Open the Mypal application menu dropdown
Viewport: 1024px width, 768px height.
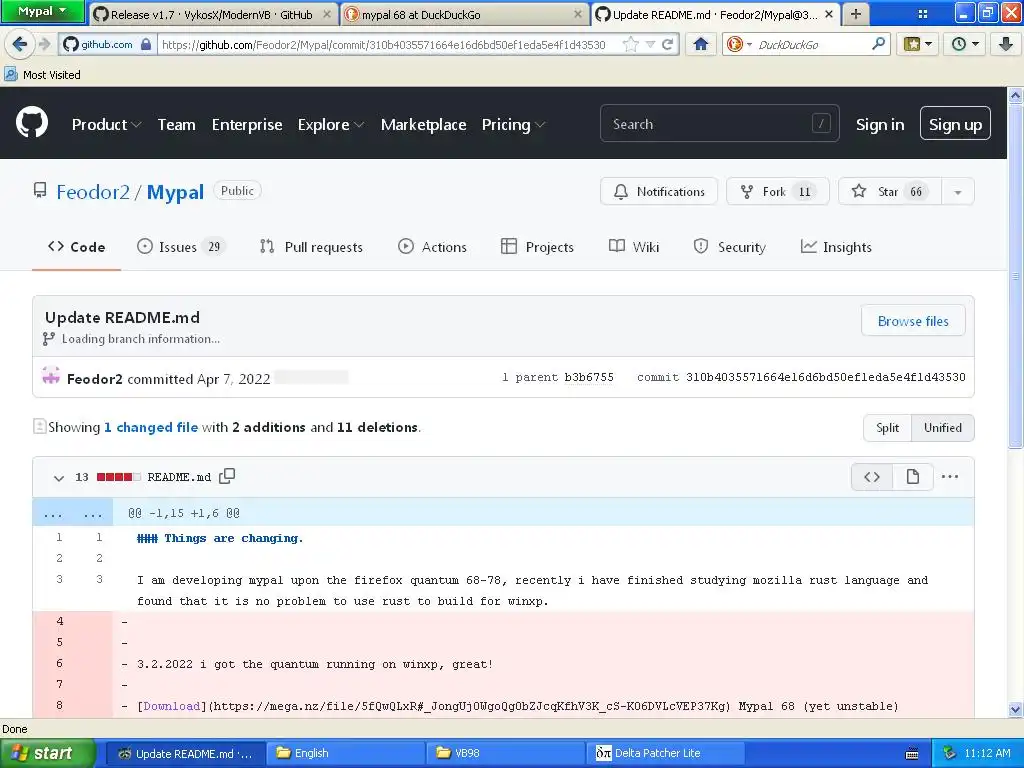coord(42,11)
